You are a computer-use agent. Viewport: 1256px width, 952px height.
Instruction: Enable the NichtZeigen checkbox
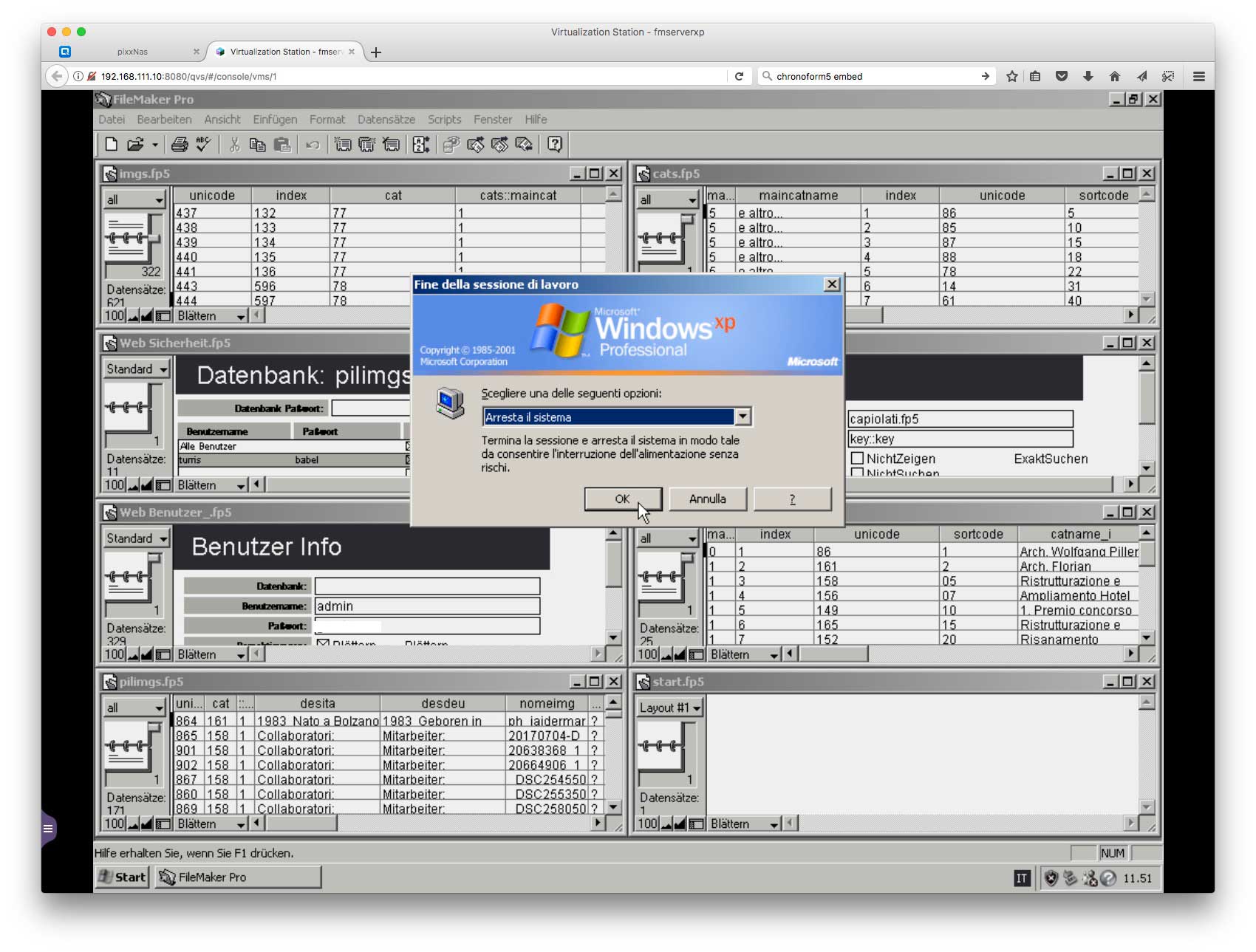coord(857,459)
